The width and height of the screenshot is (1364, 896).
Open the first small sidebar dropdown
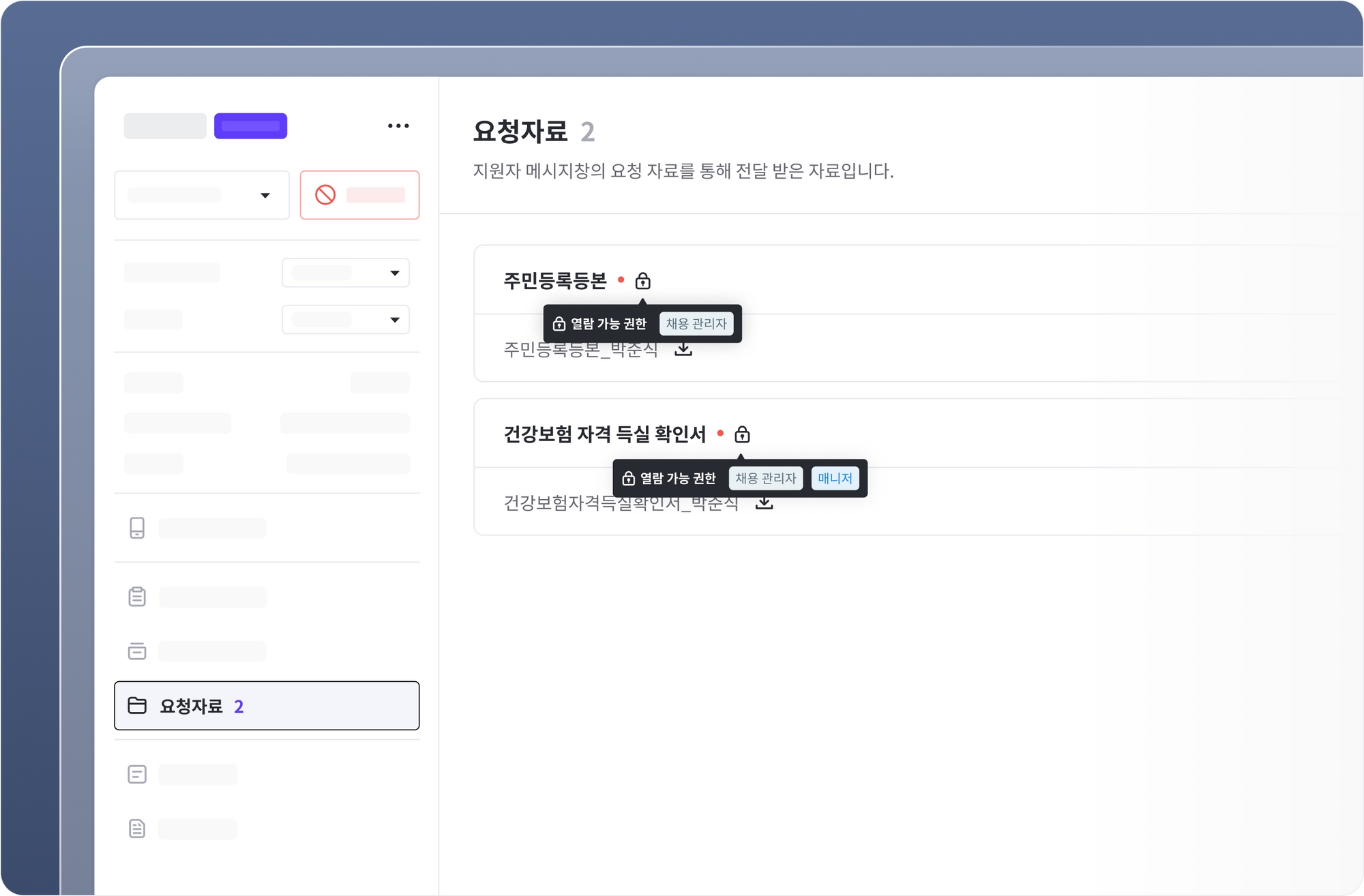coord(345,273)
